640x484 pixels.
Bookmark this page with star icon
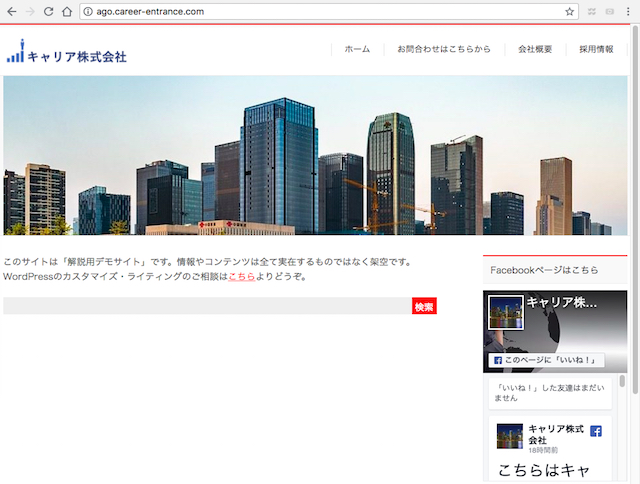569,12
